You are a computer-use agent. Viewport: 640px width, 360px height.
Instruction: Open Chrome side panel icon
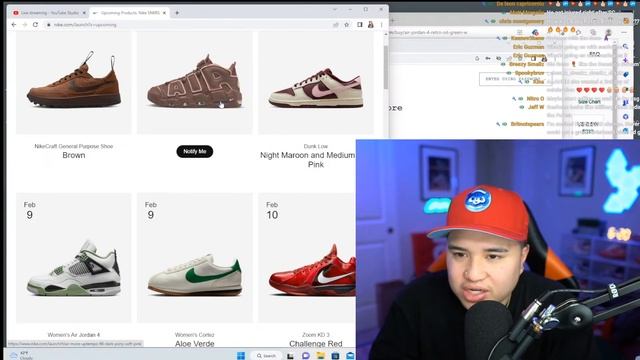click(360, 25)
